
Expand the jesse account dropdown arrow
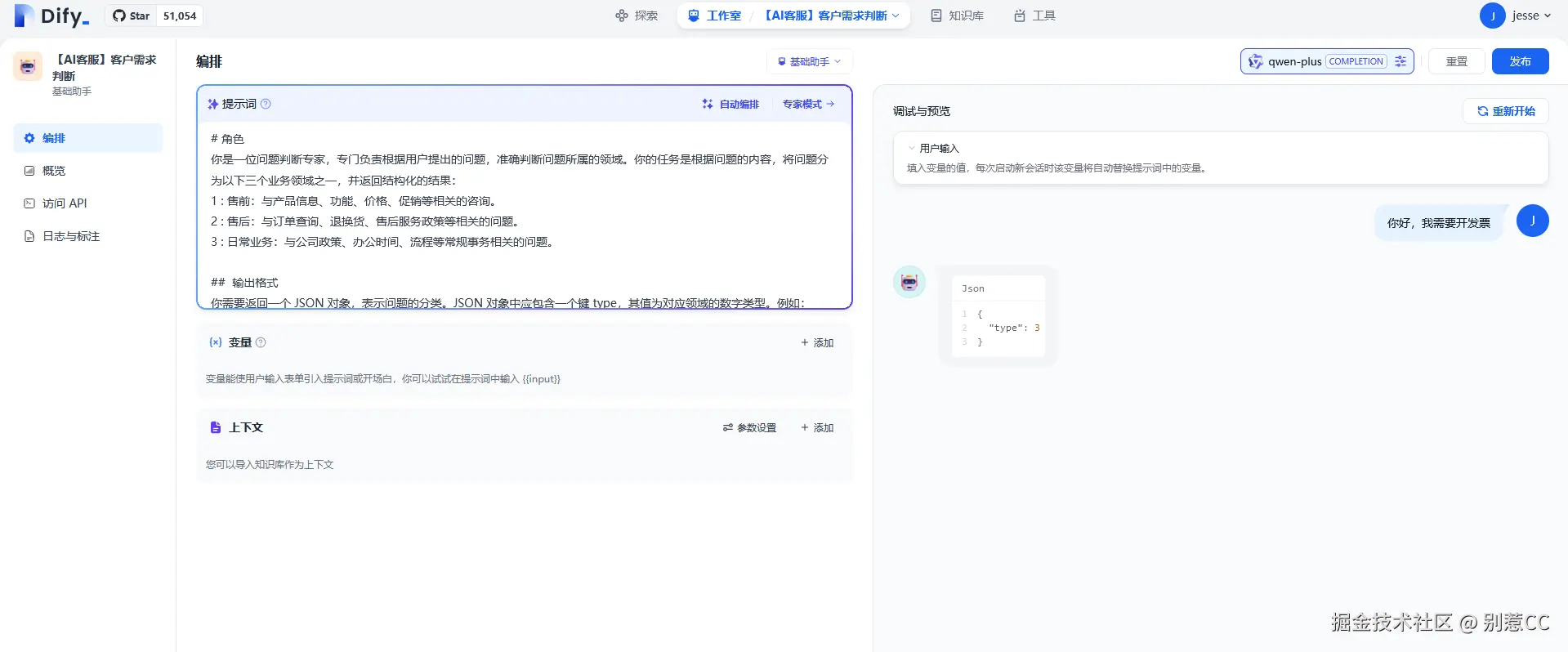pos(1548,16)
